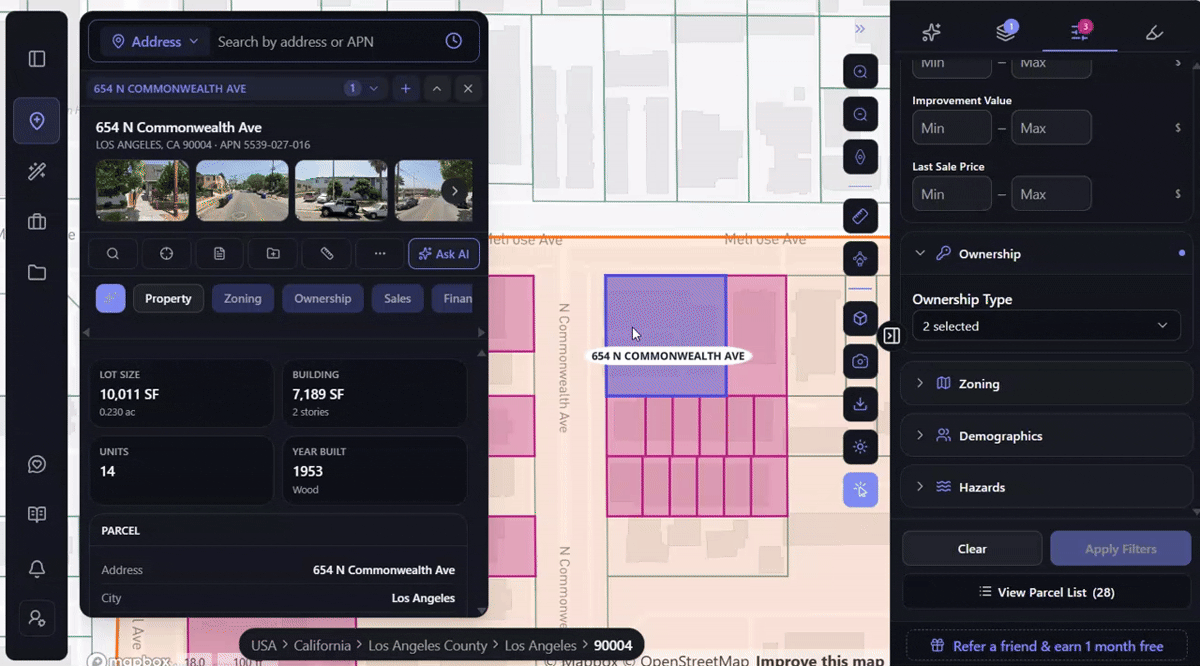
Task: Open the magic wand tool in sidebar
Action: click(x=37, y=172)
